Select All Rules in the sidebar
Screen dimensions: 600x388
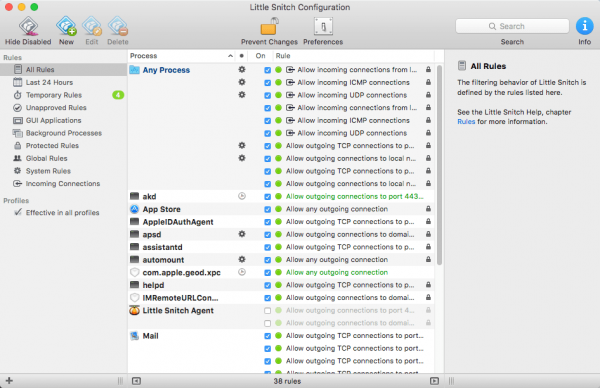[x=64, y=70]
